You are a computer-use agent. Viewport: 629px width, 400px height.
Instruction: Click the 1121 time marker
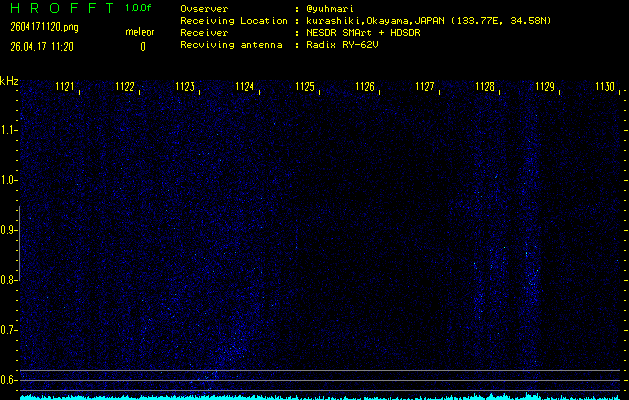65,87
